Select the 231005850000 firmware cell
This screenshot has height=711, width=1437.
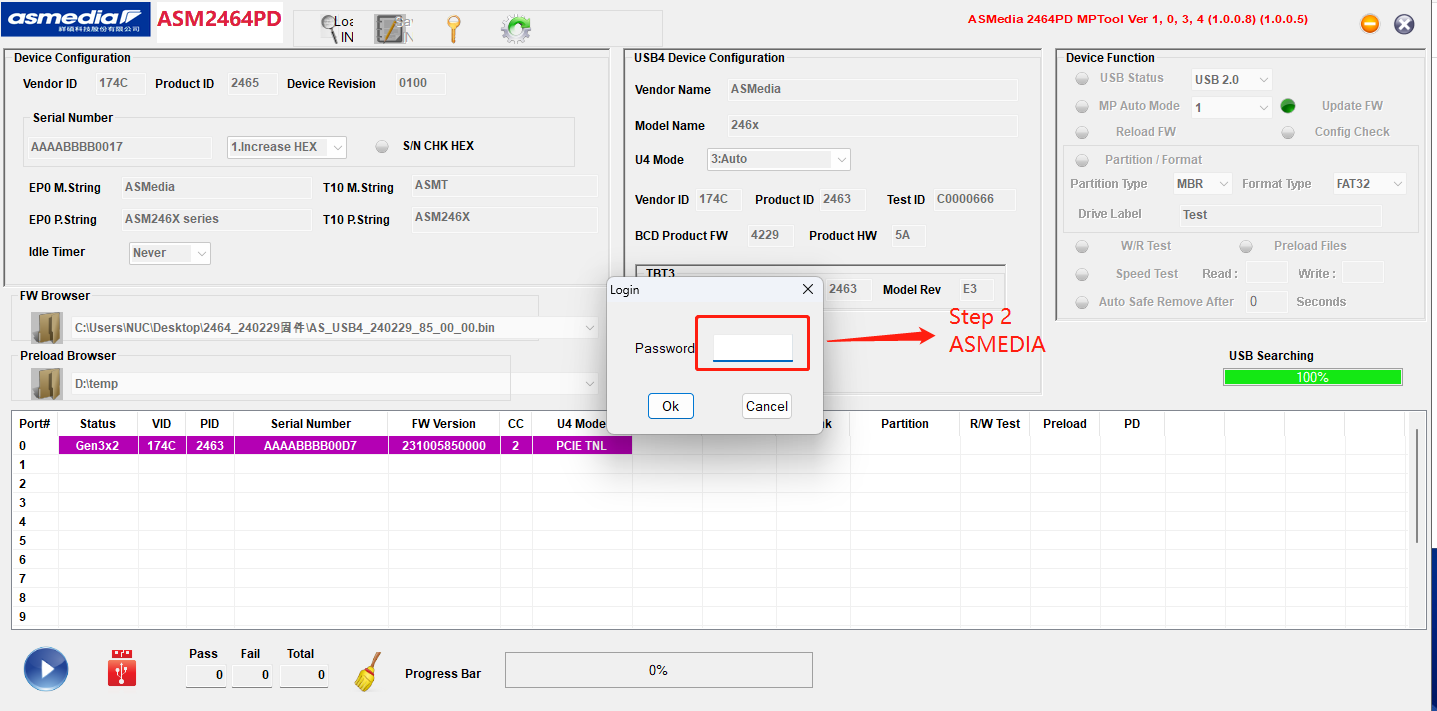(x=444, y=446)
